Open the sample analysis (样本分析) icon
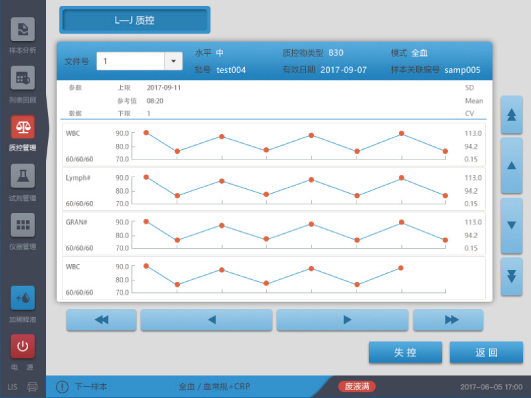The image size is (531, 398). [x=23, y=29]
